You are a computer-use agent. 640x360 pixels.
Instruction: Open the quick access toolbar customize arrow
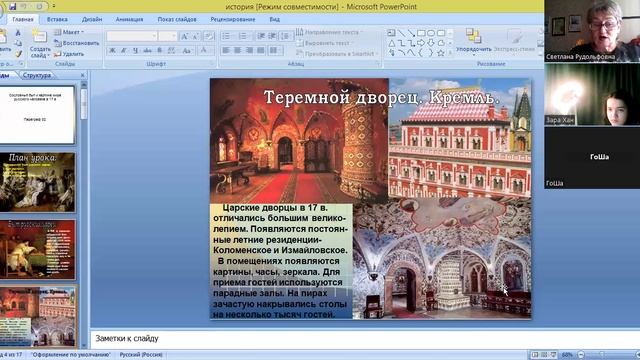pos(54,6)
